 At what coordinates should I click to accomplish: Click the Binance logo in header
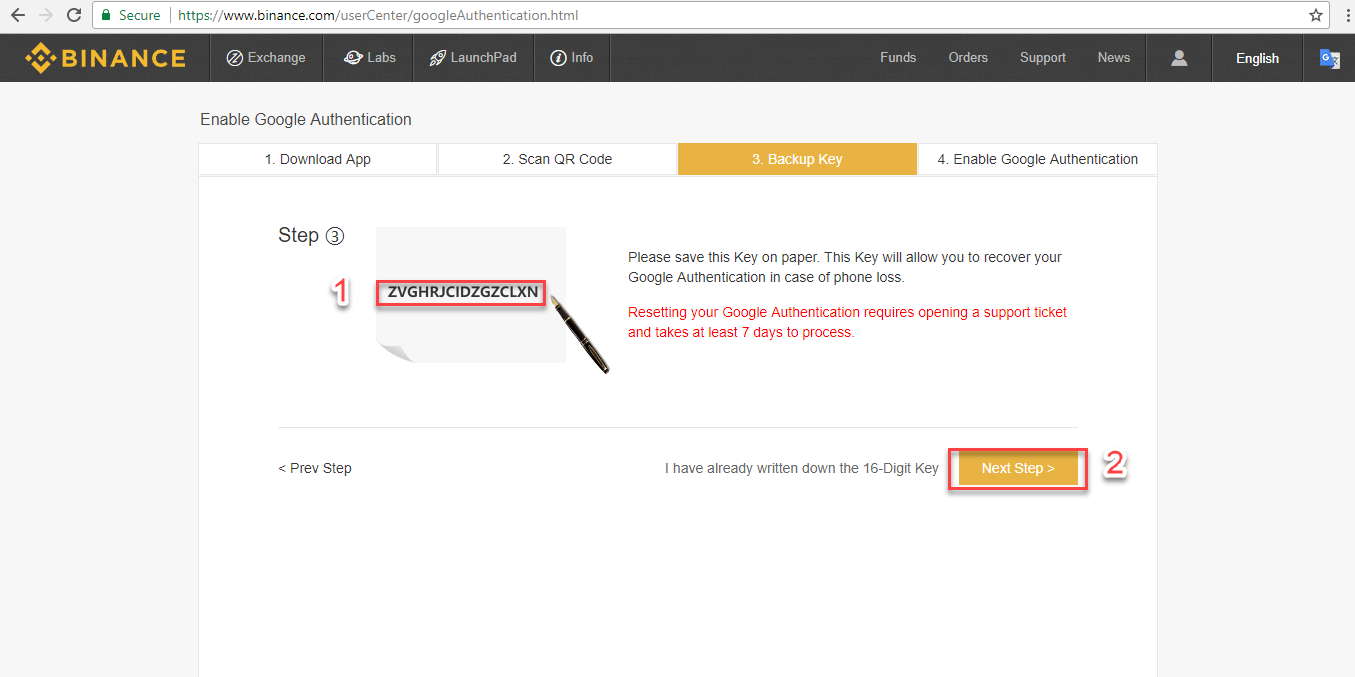click(x=105, y=58)
